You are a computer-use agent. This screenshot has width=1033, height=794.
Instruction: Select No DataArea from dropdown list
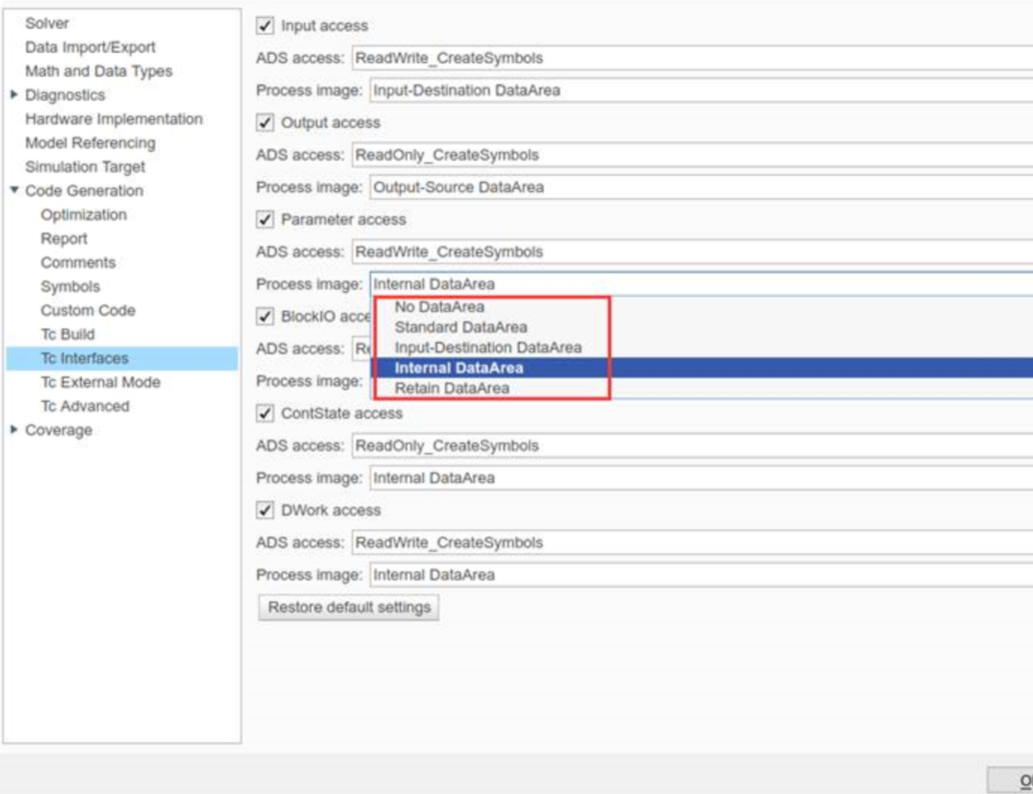pyautogui.click(x=439, y=307)
